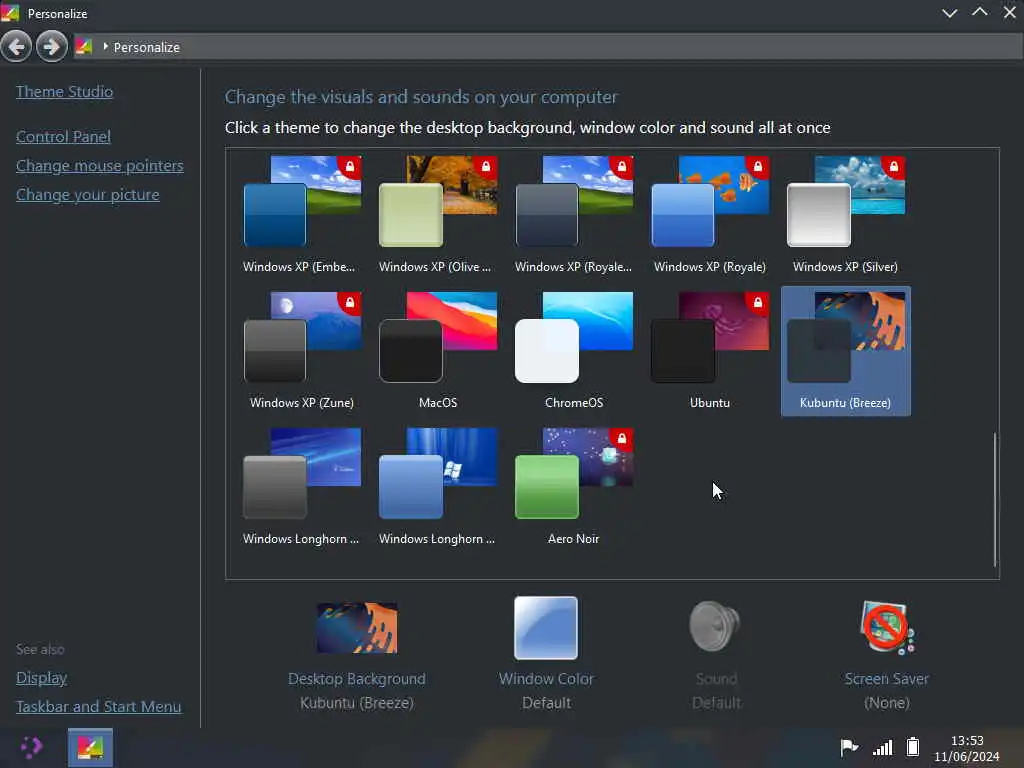1024x768 pixels.
Task: Click the 'Change the visuals and sounds' heading
Action: tap(421, 97)
